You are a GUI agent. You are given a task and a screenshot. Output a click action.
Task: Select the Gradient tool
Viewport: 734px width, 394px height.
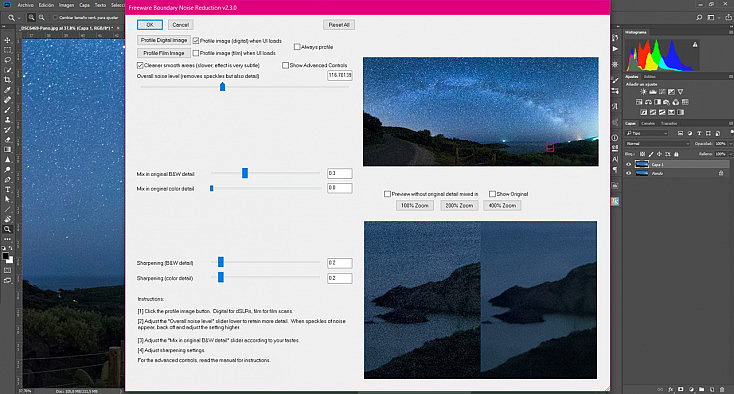coord(7,150)
